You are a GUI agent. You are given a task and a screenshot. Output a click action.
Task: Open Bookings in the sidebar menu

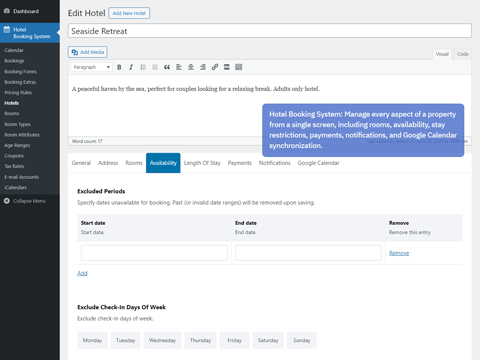point(14,61)
